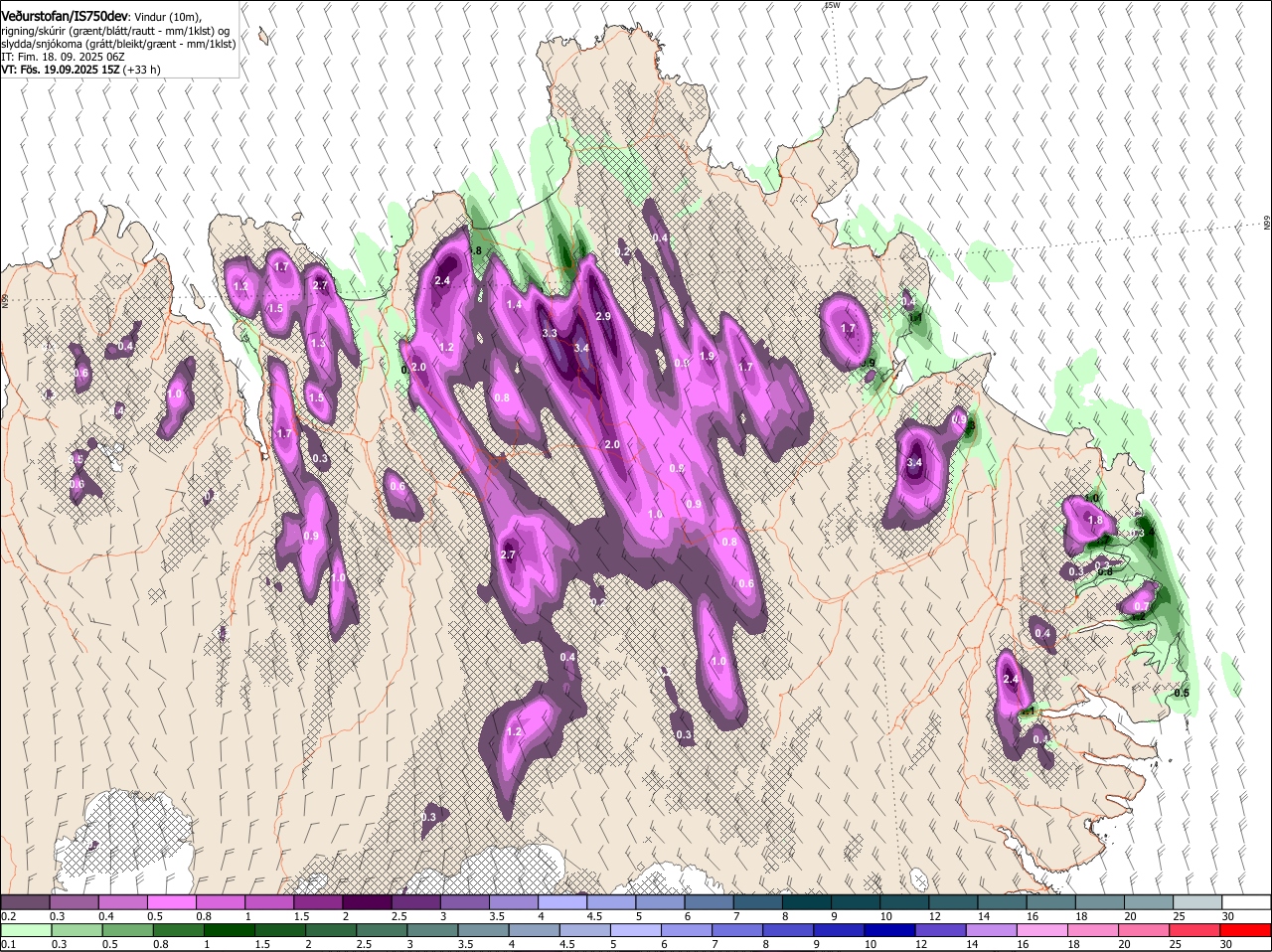
Task: Select the 2.9 precipitation value on the map
Action: 602,316
